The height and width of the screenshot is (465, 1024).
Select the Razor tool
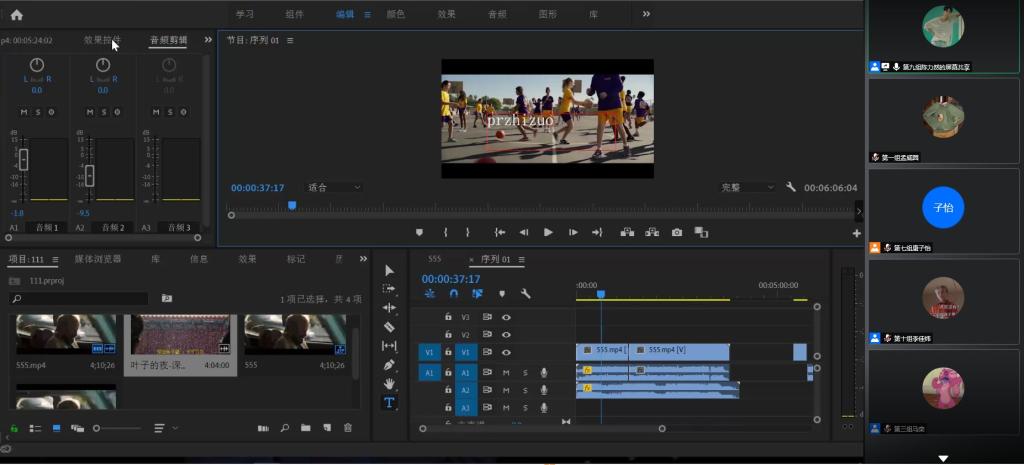click(389, 327)
